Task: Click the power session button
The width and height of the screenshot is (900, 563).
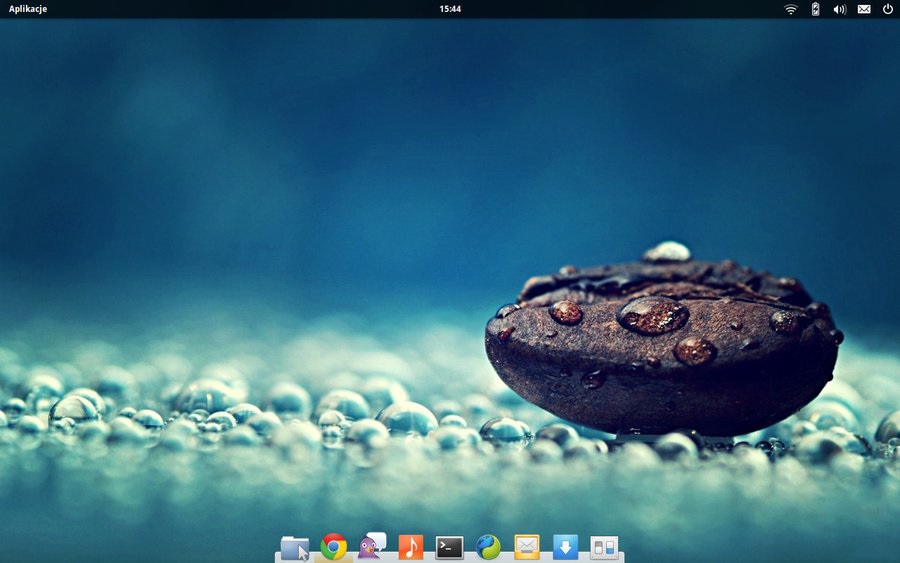Action: [887, 9]
